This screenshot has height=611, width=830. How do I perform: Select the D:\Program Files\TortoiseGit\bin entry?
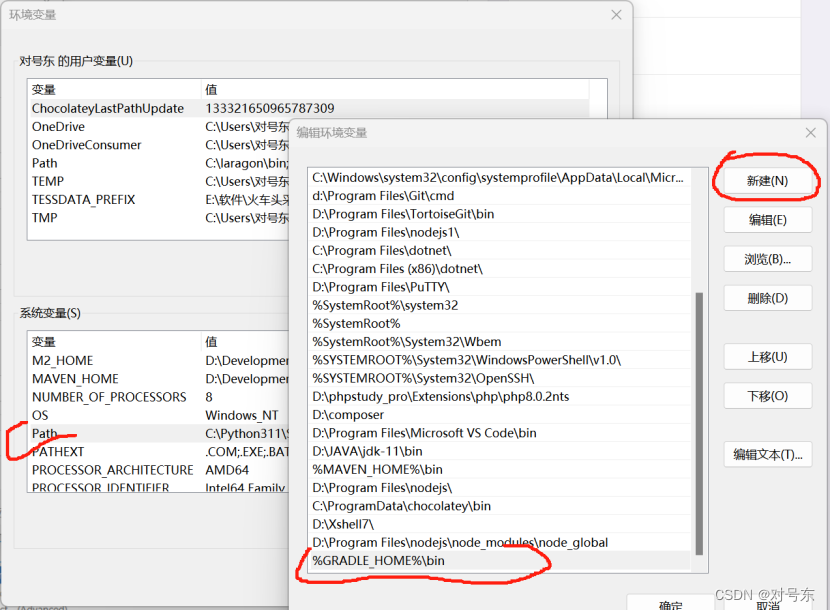click(499, 214)
